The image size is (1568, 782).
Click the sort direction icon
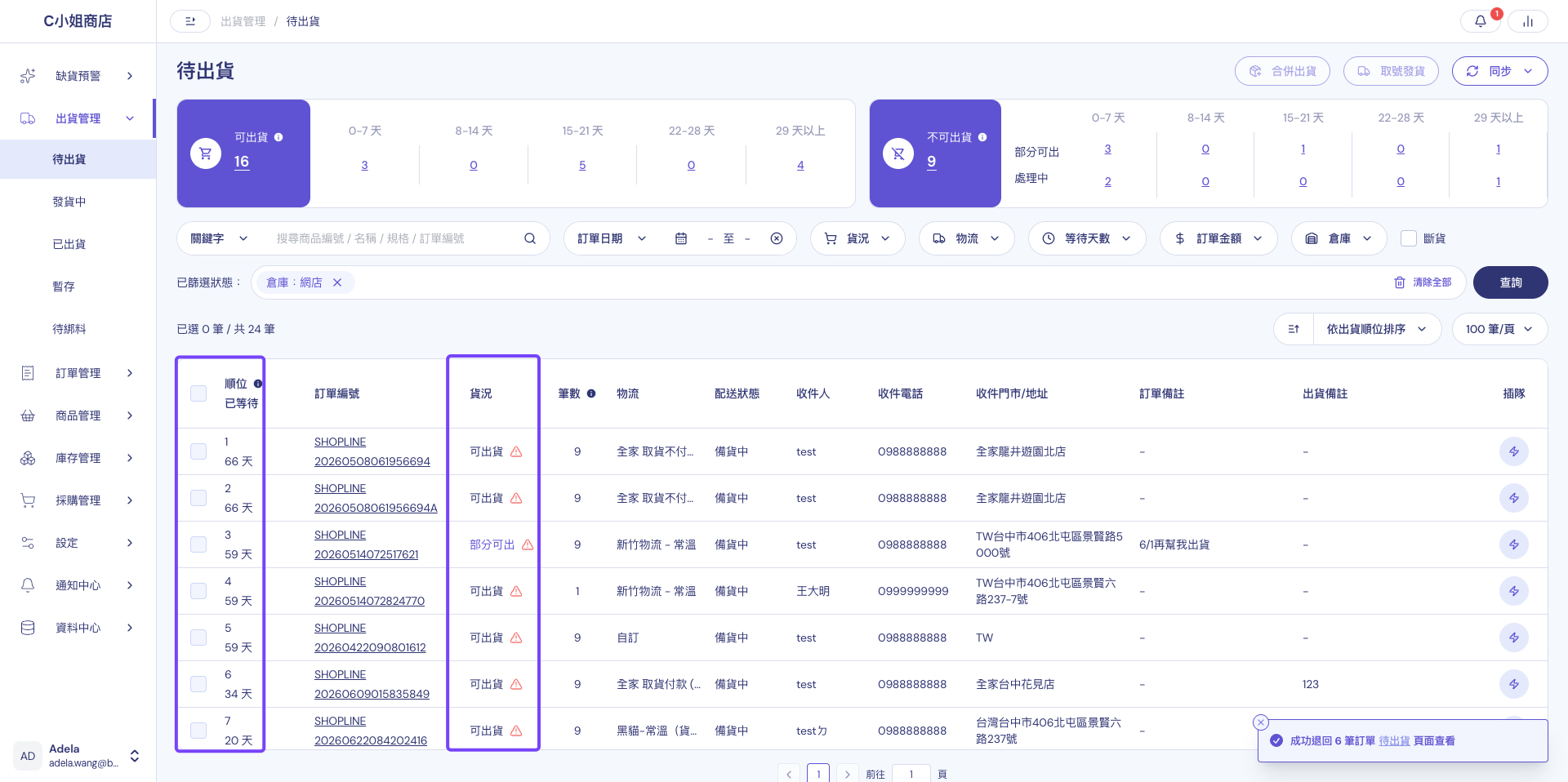[x=1294, y=329]
